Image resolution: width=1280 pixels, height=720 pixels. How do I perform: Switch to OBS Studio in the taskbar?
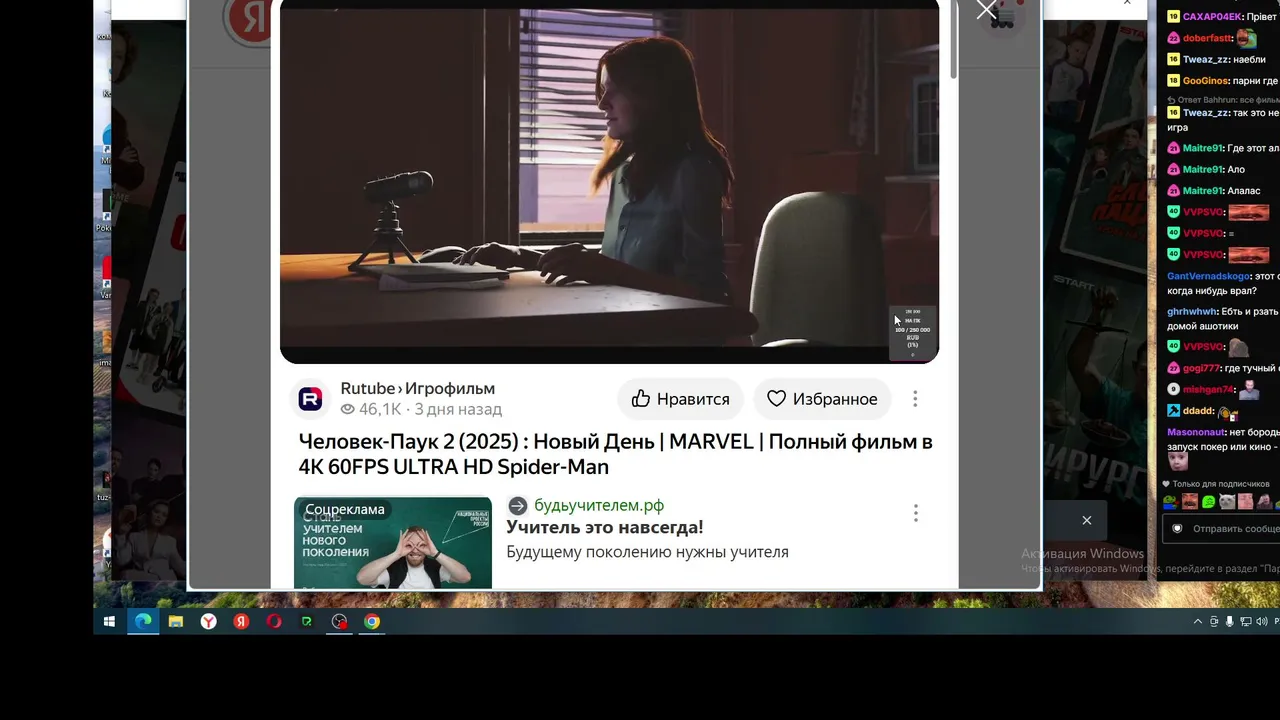[340, 621]
